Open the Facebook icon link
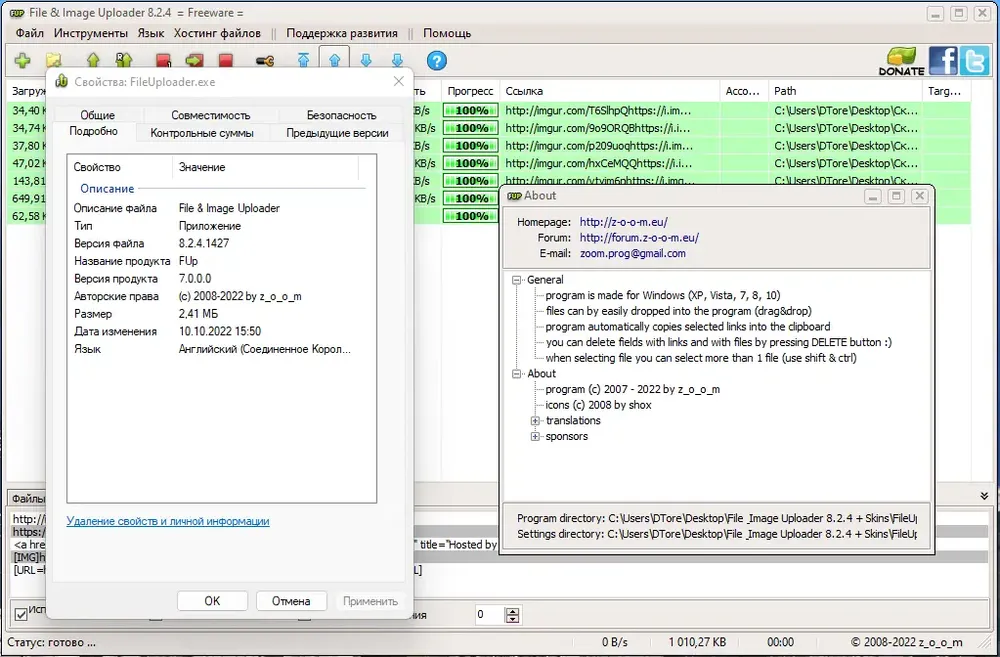1000x657 pixels. coord(943,61)
